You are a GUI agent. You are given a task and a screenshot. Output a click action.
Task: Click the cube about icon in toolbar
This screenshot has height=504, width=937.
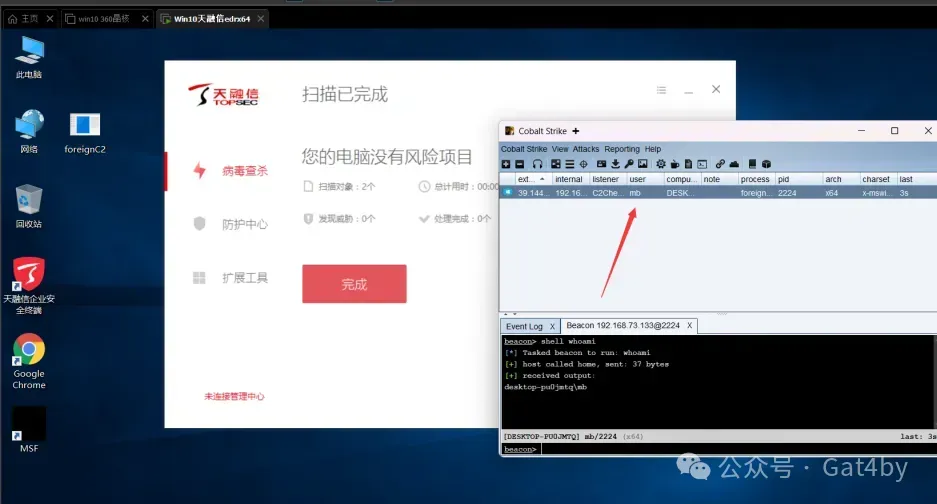click(766, 164)
